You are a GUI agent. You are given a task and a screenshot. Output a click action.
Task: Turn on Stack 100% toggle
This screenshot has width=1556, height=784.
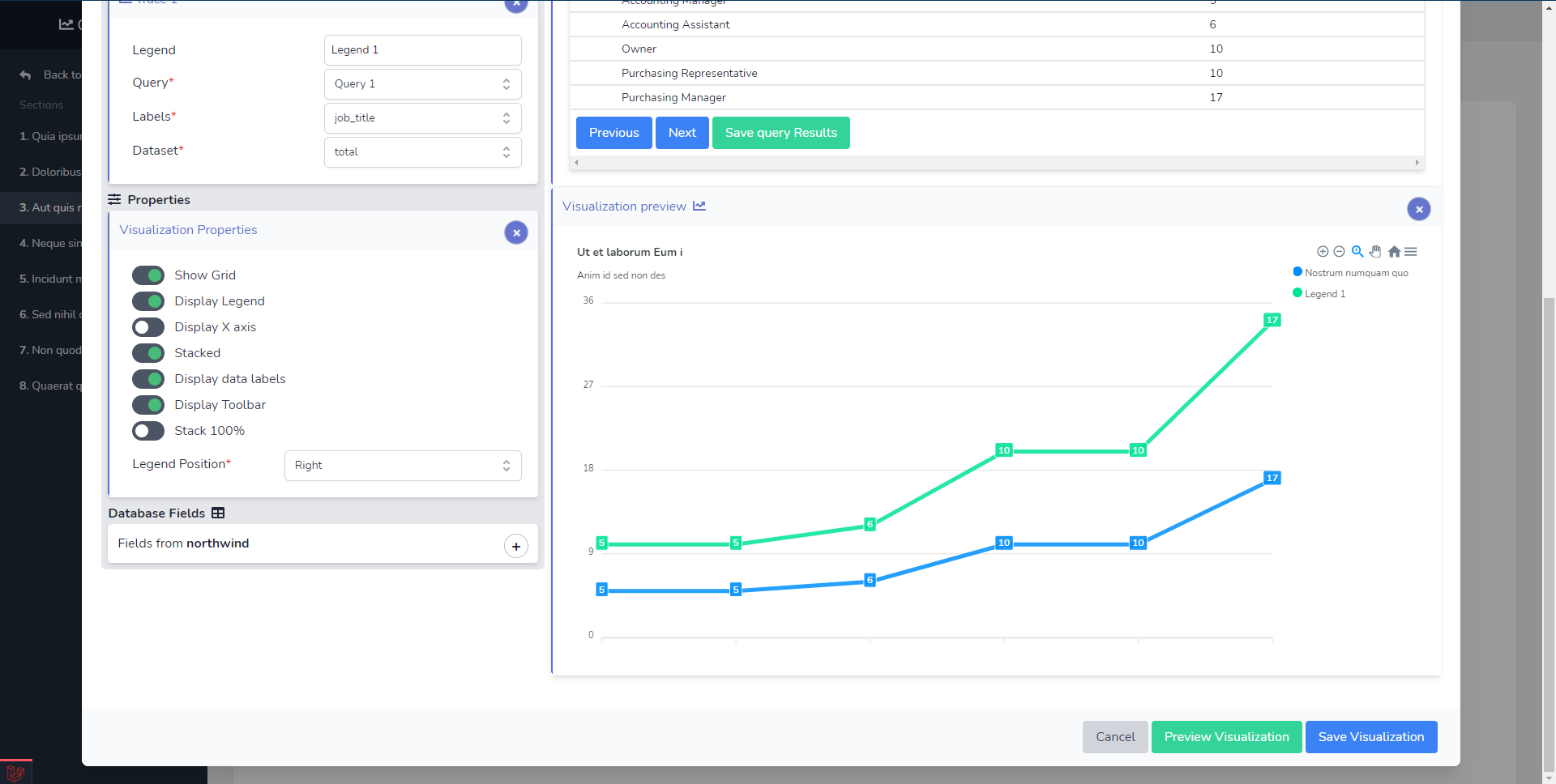click(x=148, y=431)
